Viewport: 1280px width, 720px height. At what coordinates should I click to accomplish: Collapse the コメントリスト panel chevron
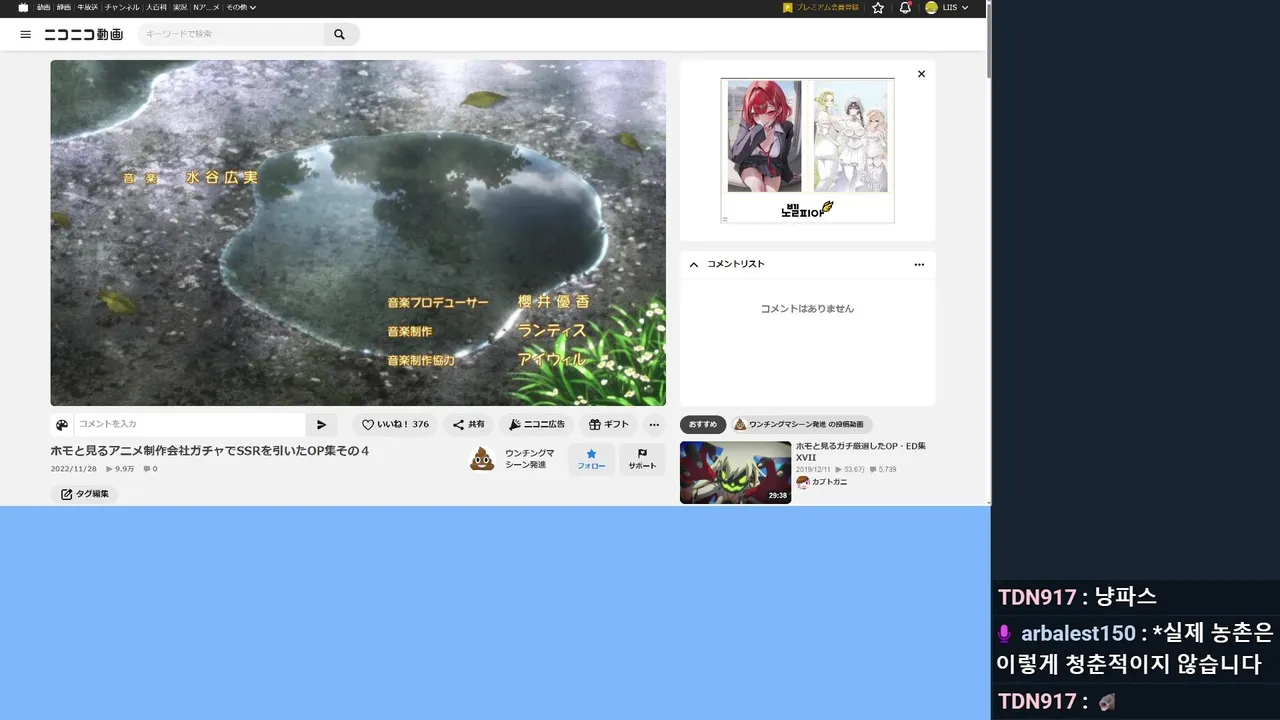[694, 264]
